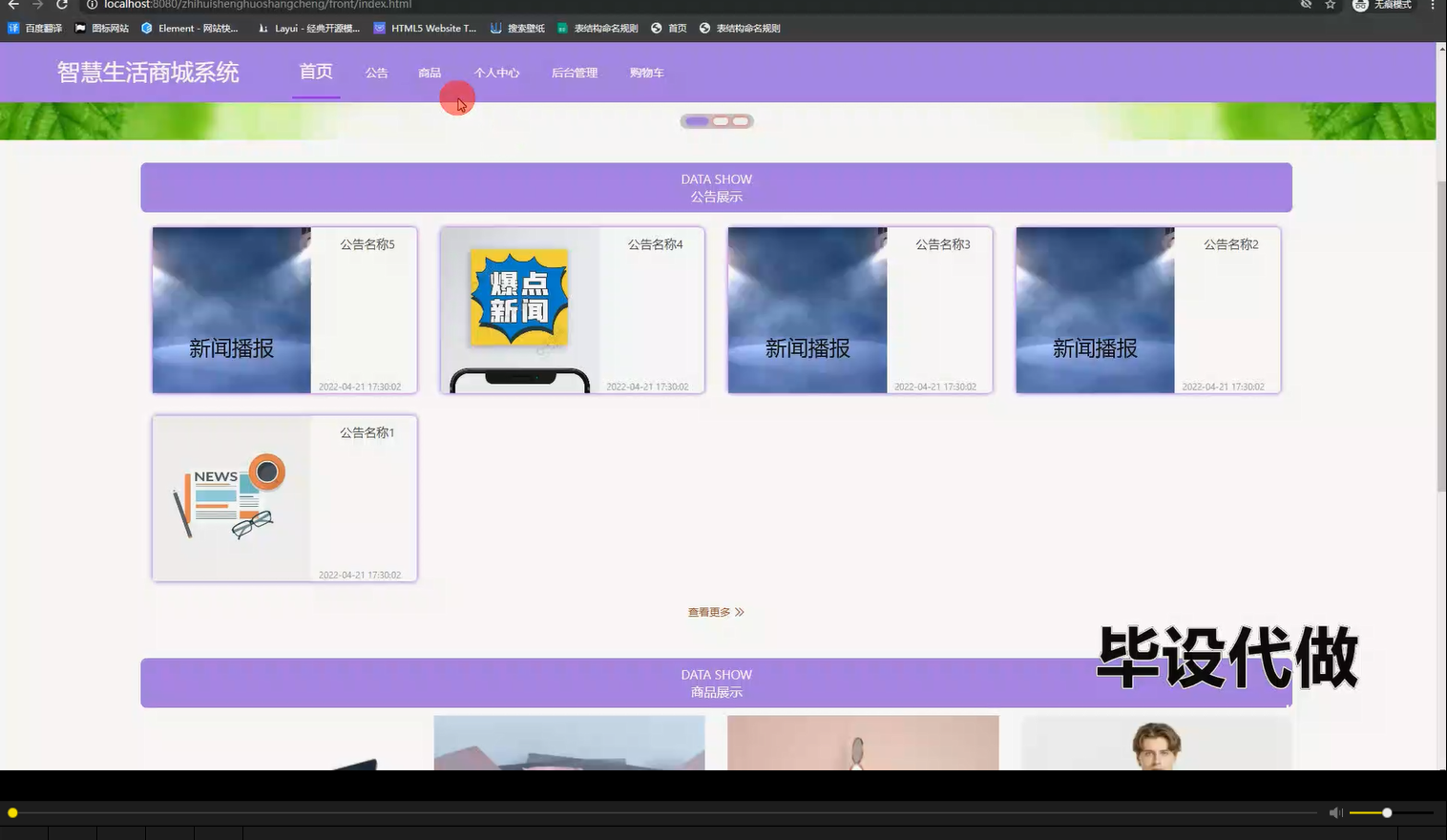Viewport: 1447px width, 840px height.
Task: Click the 公告名称5 title text
Action: pyautogui.click(x=367, y=244)
